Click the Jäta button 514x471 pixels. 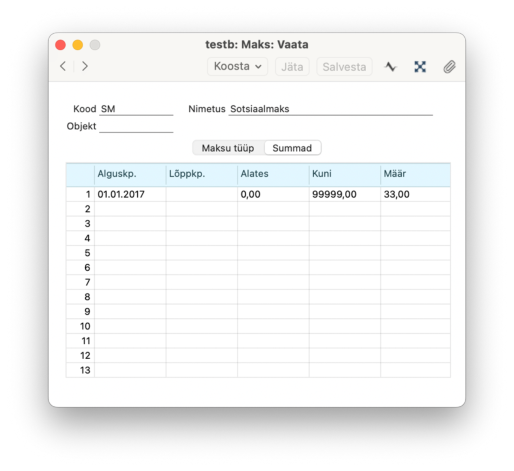point(292,67)
